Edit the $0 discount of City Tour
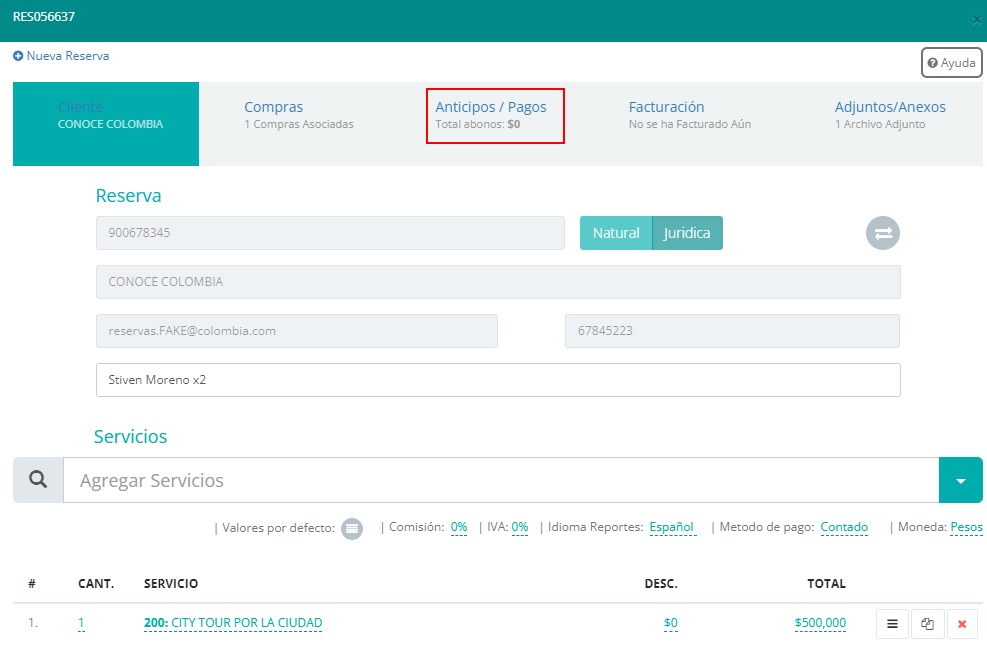 click(x=670, y=623)
